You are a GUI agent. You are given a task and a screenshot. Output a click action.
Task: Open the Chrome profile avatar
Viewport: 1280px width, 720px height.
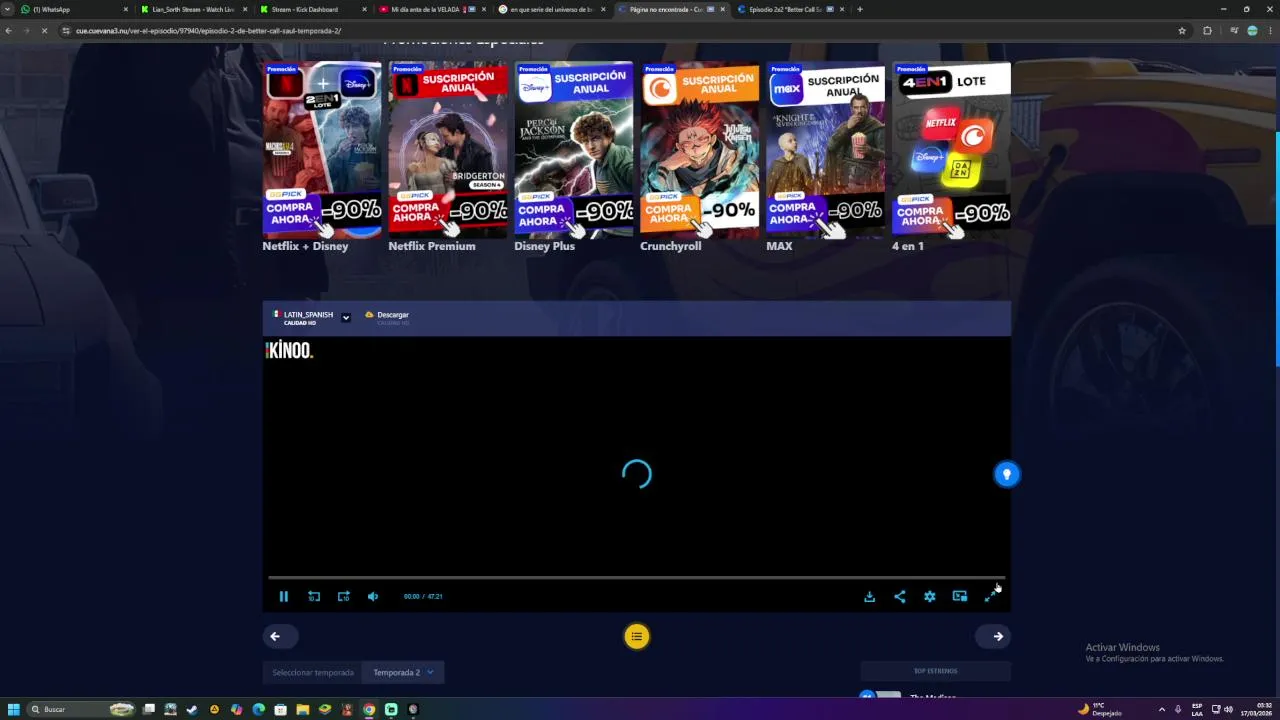pos(1252,31)
